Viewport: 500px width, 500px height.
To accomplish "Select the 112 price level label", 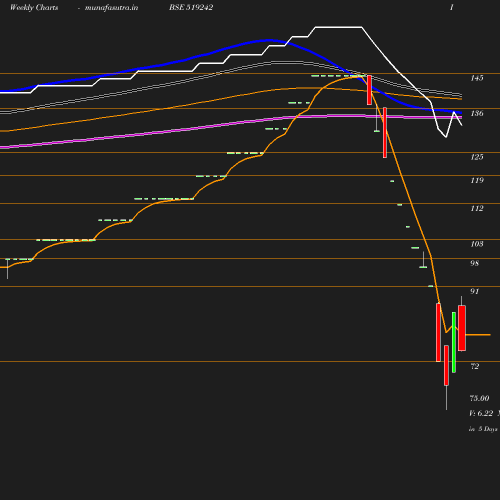I will pos(477,208).
